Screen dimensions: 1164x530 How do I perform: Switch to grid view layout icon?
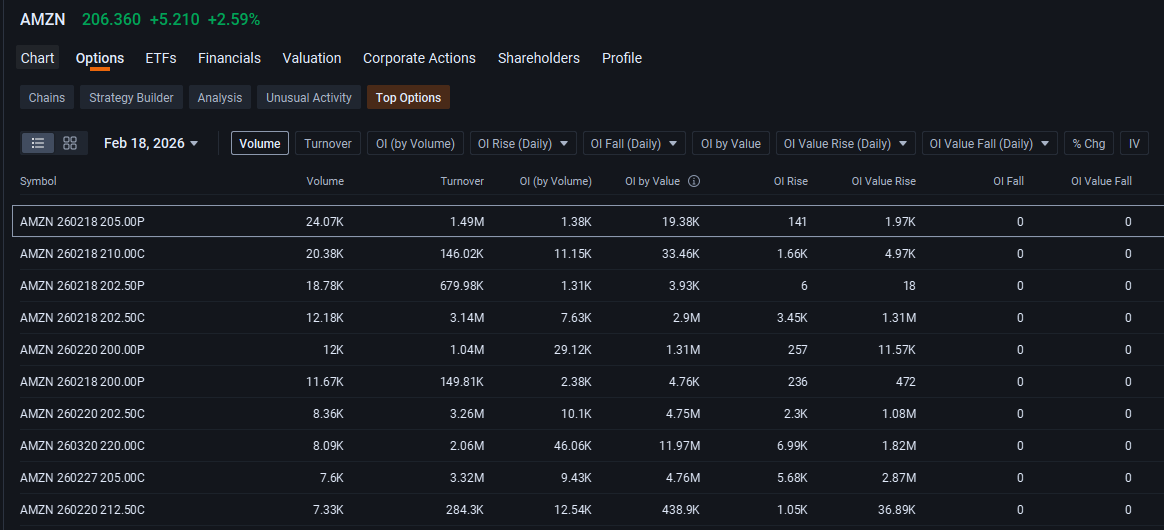70,143
